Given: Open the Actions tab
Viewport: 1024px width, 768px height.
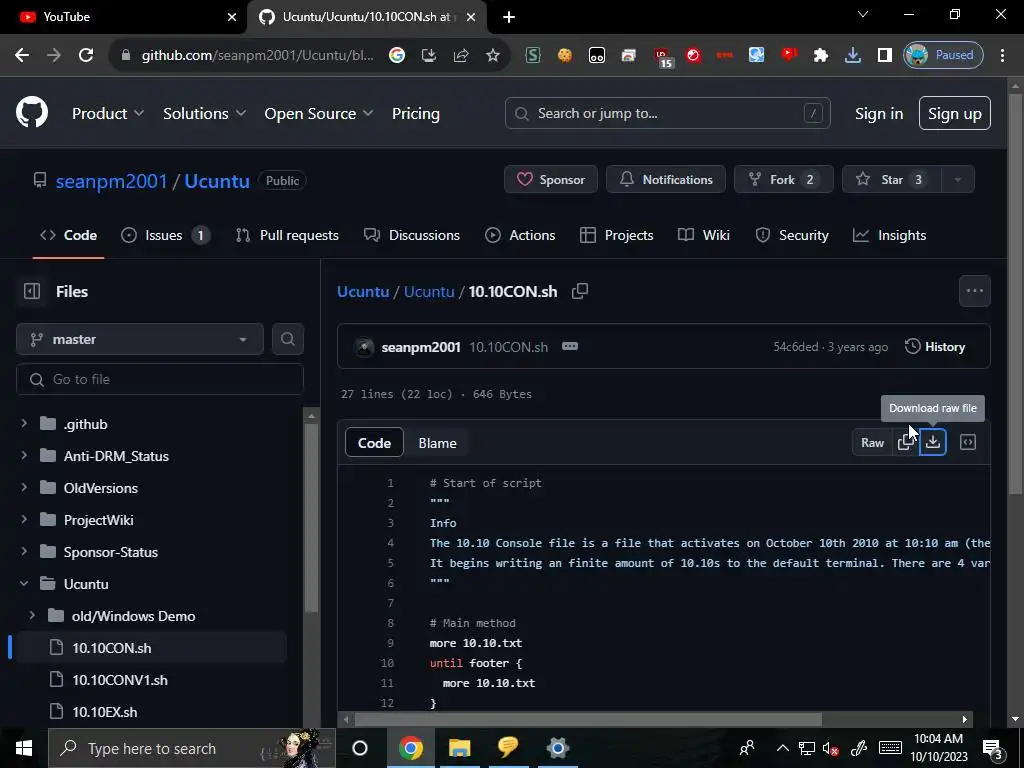Looking at the screenshot, I should click(x=520, y=235).
